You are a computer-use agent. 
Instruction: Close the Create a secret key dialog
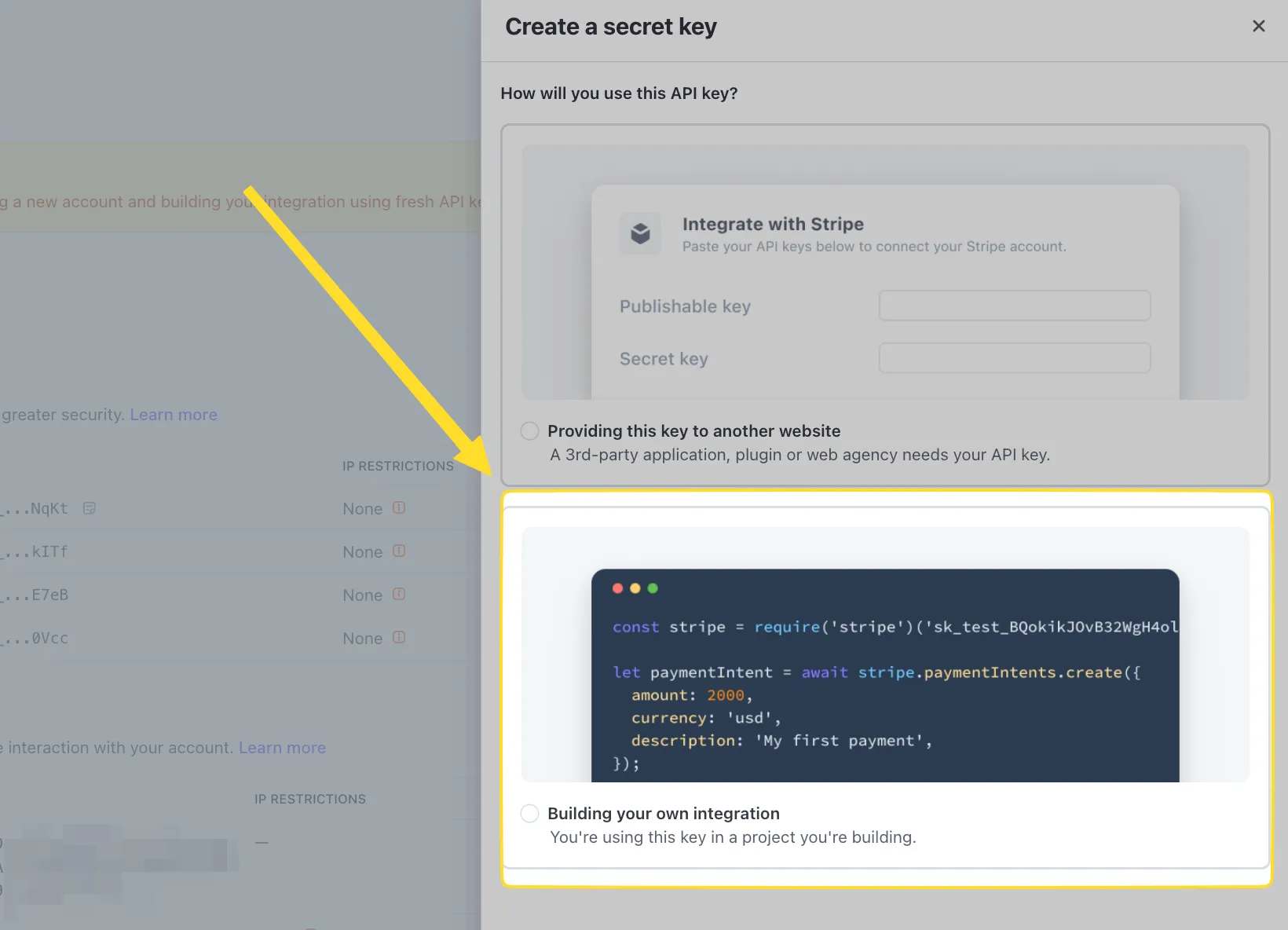coord(1259,26)
